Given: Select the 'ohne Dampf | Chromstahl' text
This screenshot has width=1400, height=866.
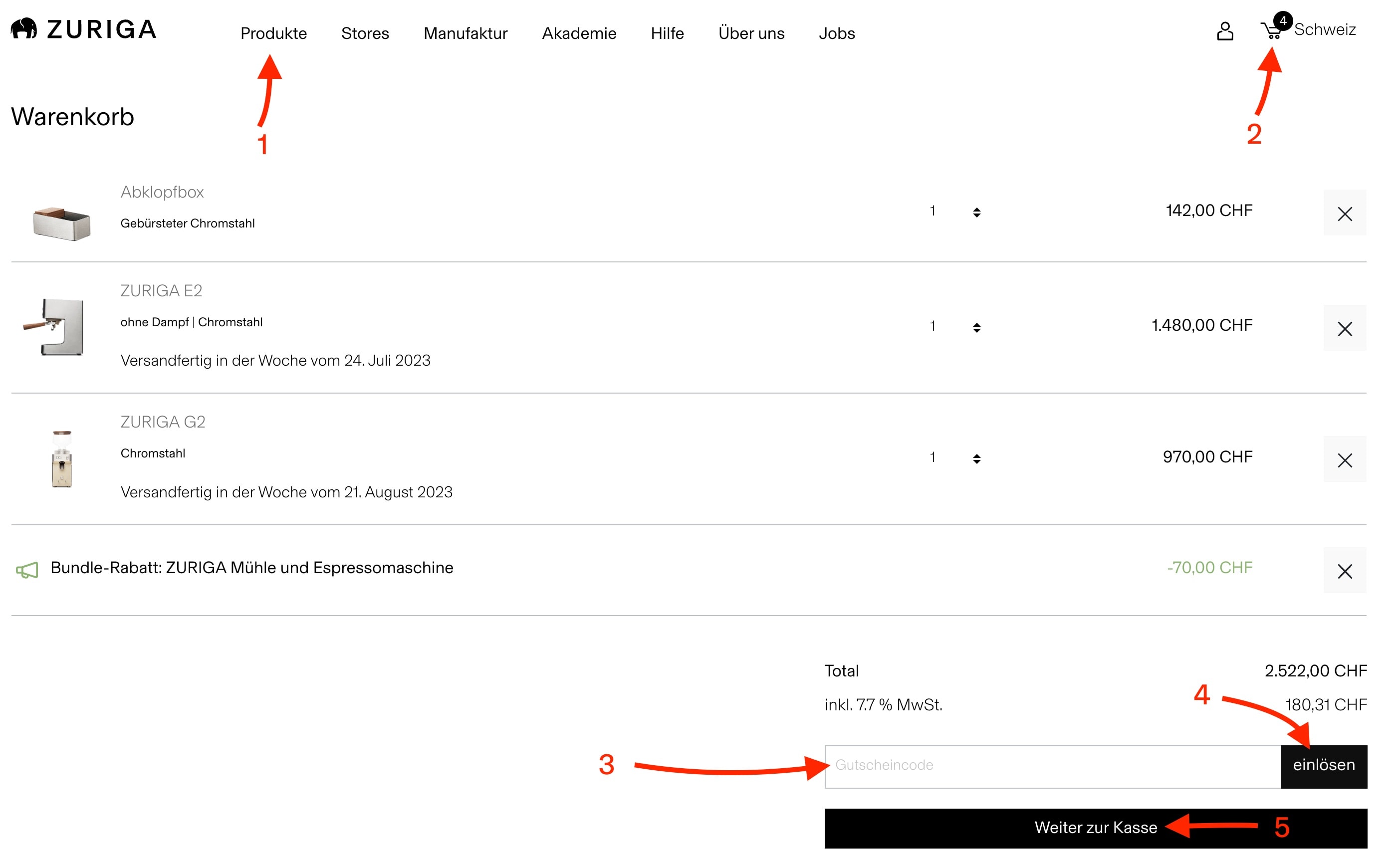Looking at the screenshot, I should [191, 322].
